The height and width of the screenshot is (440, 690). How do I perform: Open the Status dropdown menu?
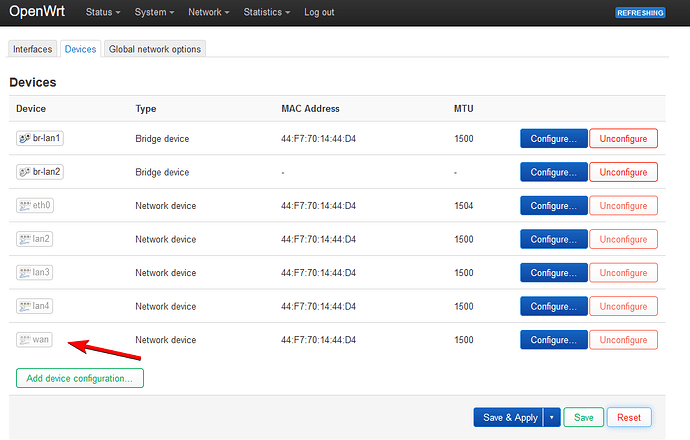(103, 12)
